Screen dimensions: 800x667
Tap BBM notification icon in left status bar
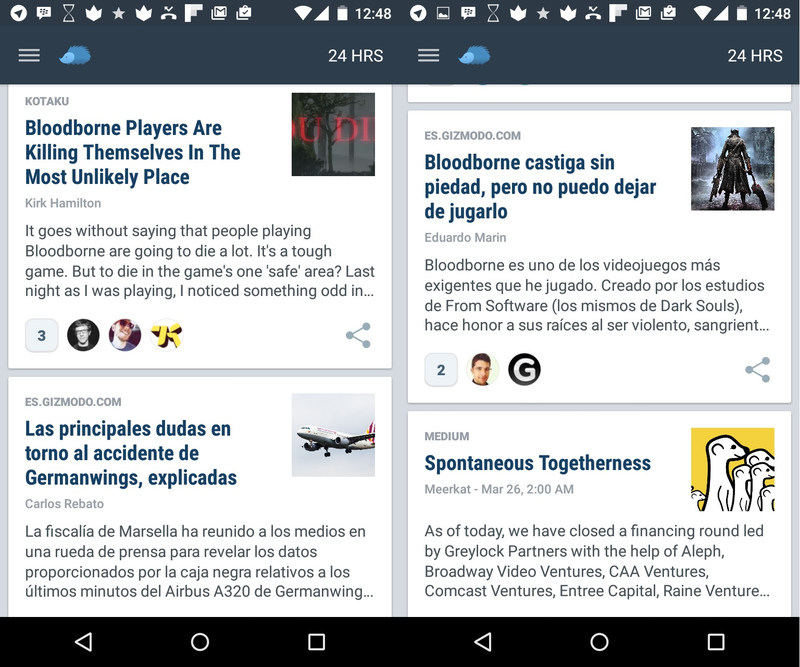(x=44, y=13)
